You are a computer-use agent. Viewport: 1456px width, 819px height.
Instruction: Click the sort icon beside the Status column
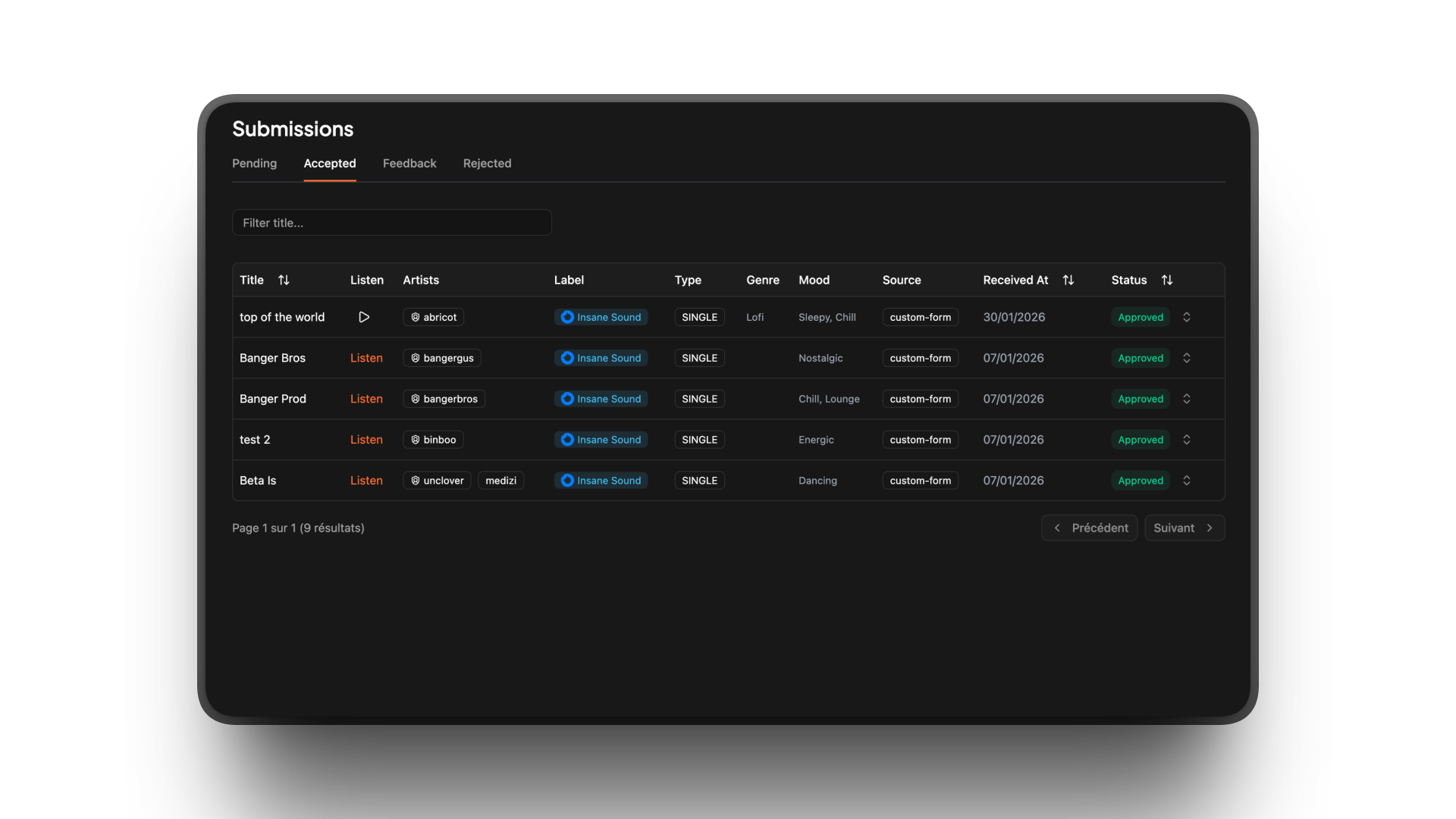(x=1167, y=280)
